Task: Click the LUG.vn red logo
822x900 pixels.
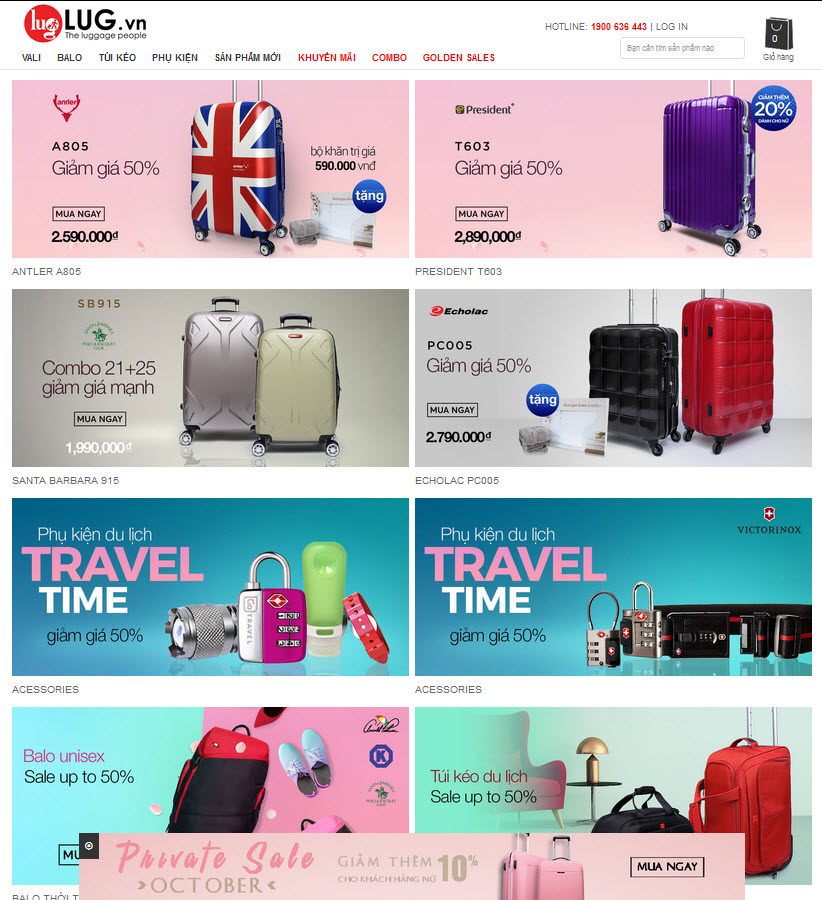Action: 42,24
